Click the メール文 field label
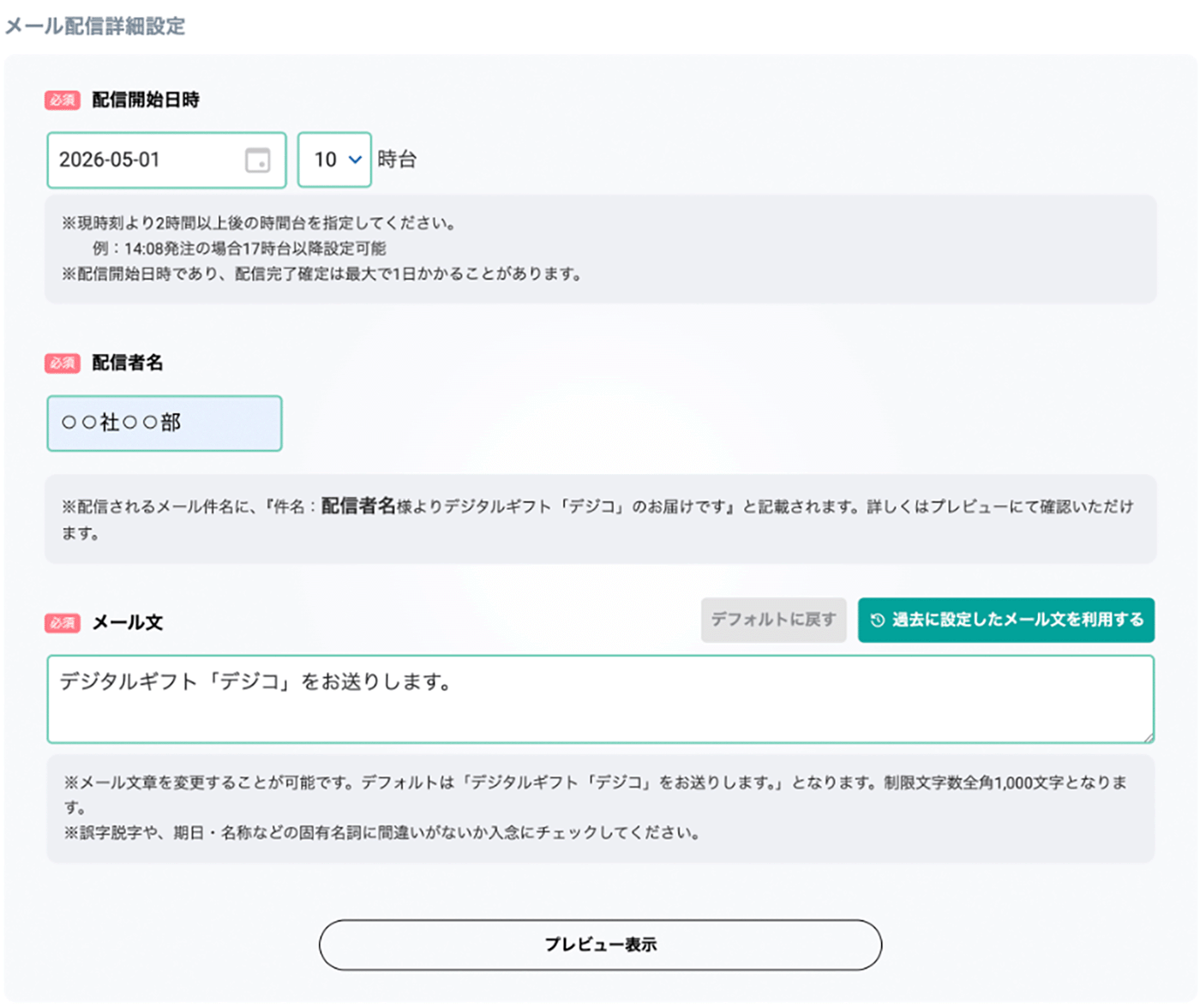Image resolution: width=1200 pixels, height=1008 pixels. click(128, 623)
